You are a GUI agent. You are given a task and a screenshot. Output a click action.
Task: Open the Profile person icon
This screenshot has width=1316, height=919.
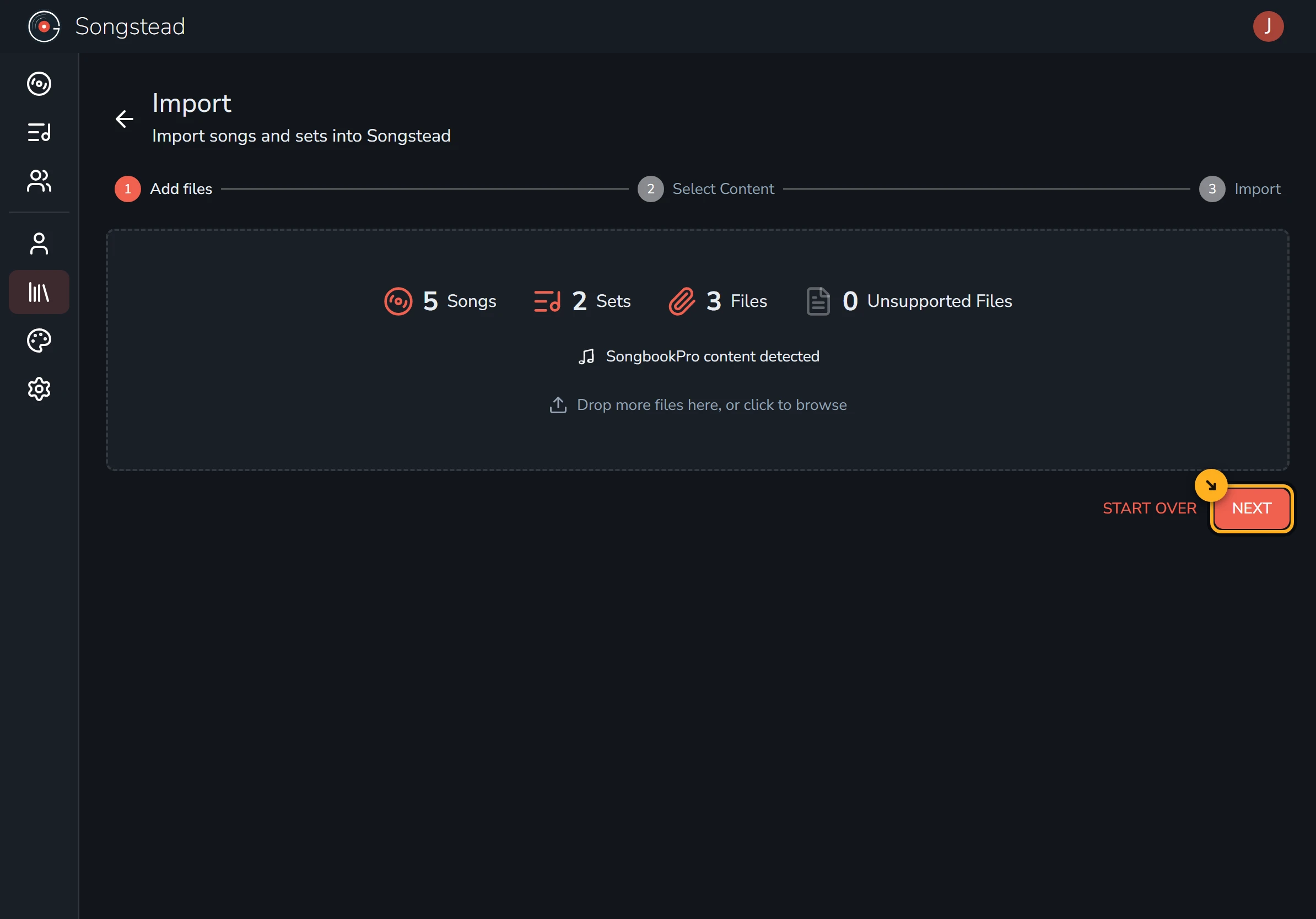[x=39, y=244]
